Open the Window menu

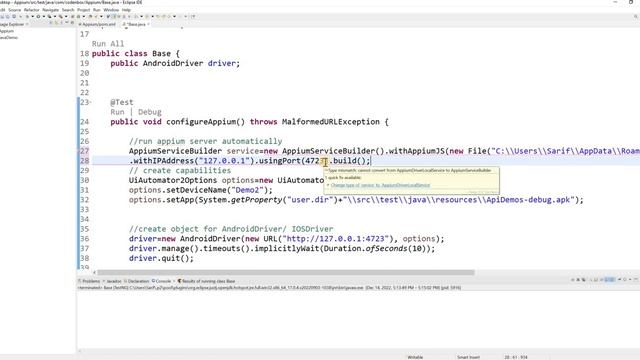[x=111, y=10]
